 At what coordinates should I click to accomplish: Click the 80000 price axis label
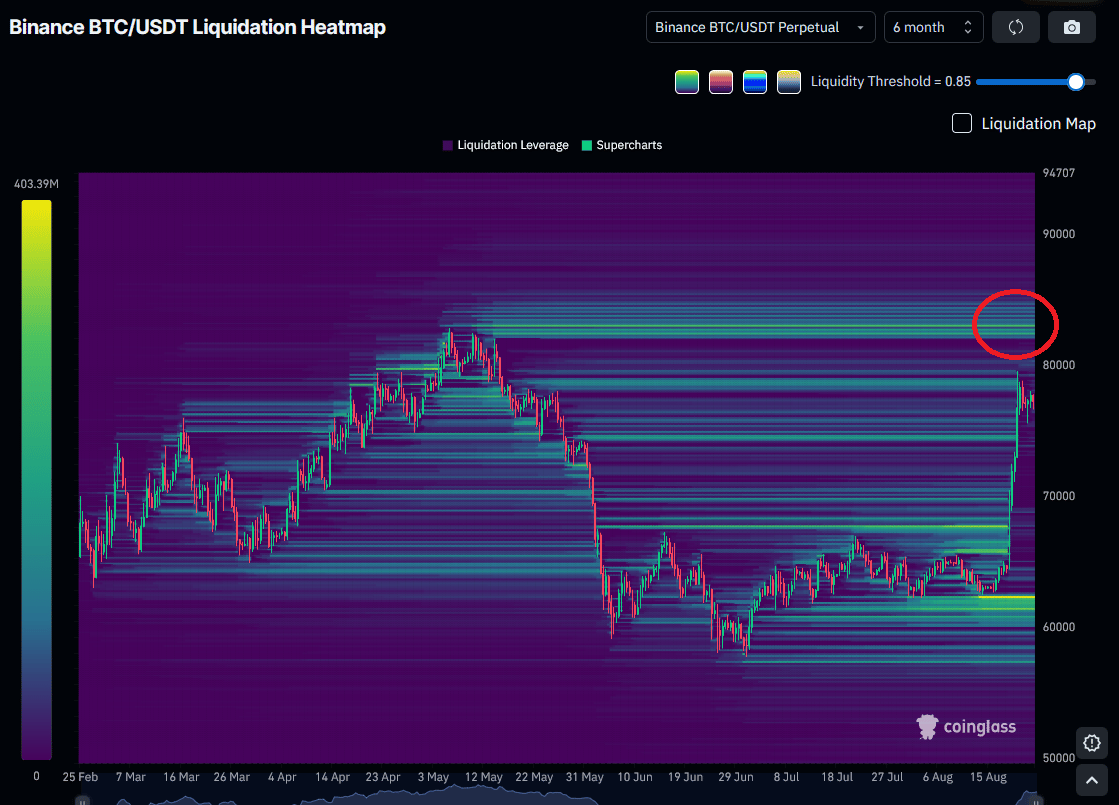tap(1058, 365)
